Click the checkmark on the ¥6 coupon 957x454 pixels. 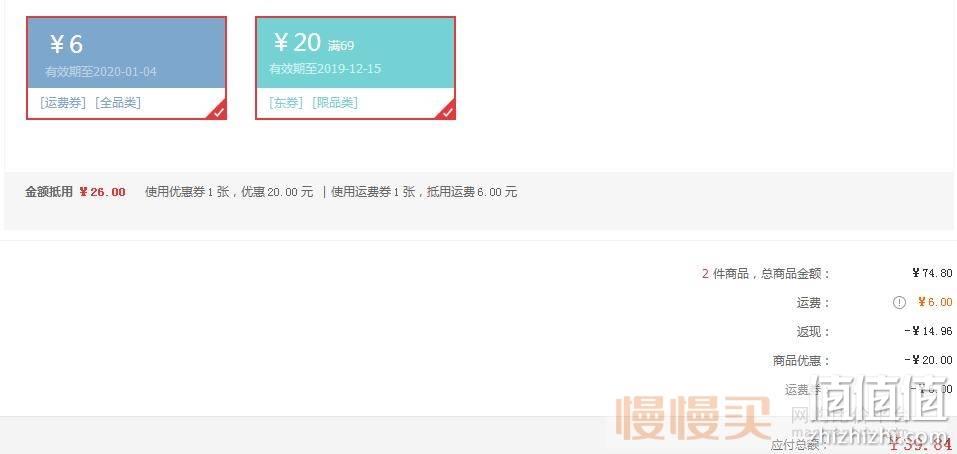pyautogui.click(x=219, y=112)
